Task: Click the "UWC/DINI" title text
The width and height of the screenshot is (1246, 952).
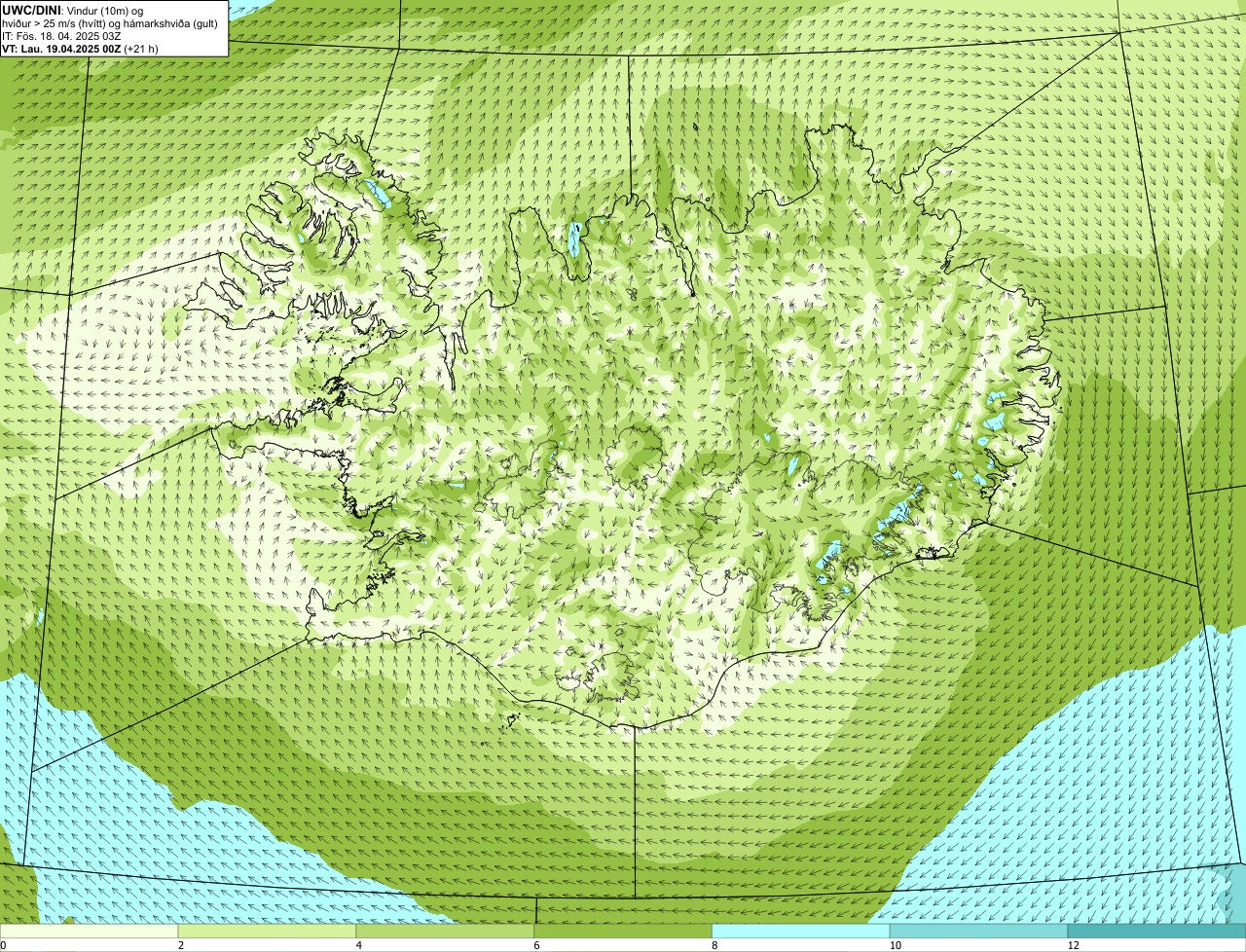Action: 31,10
